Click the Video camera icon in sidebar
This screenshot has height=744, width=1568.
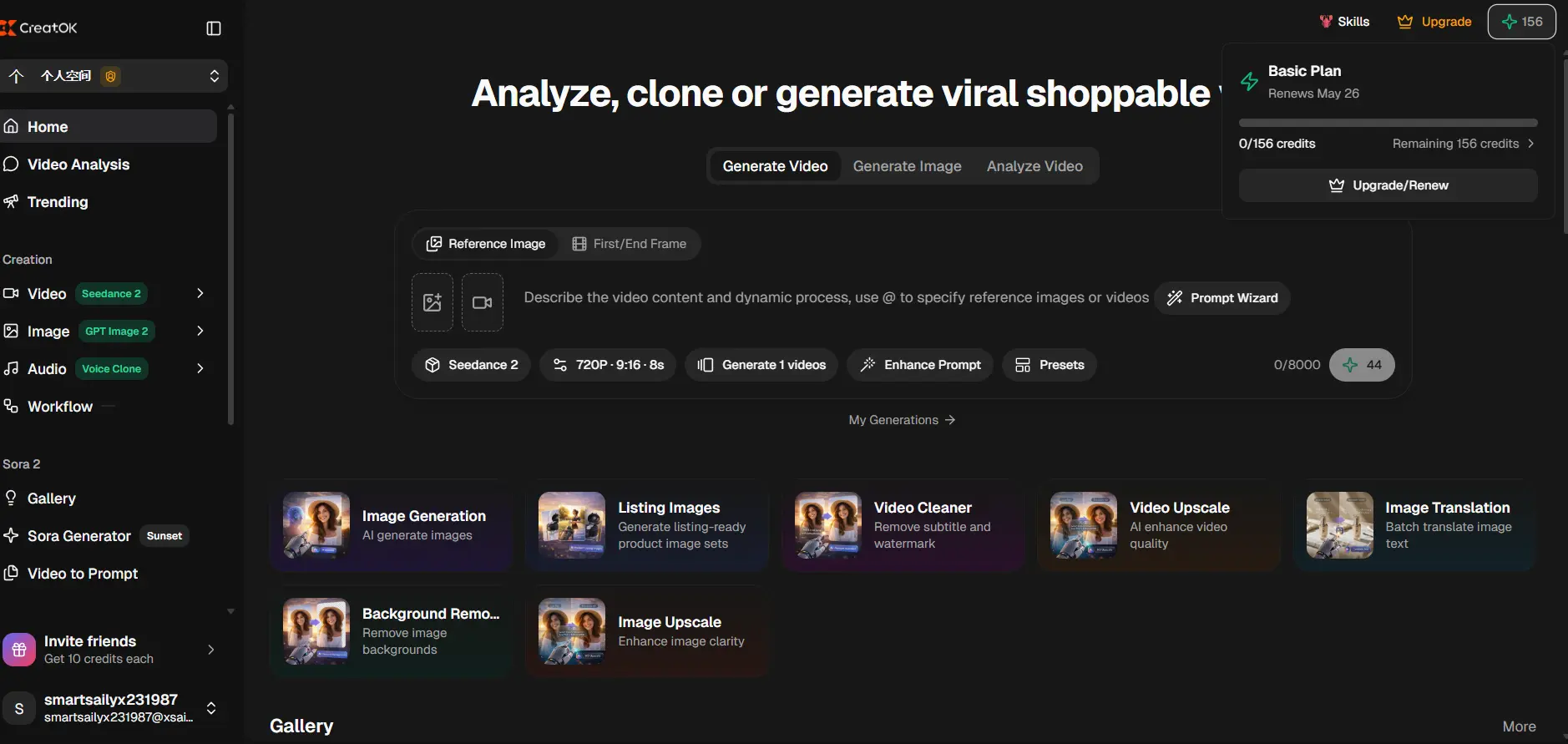tap(11, 293)
